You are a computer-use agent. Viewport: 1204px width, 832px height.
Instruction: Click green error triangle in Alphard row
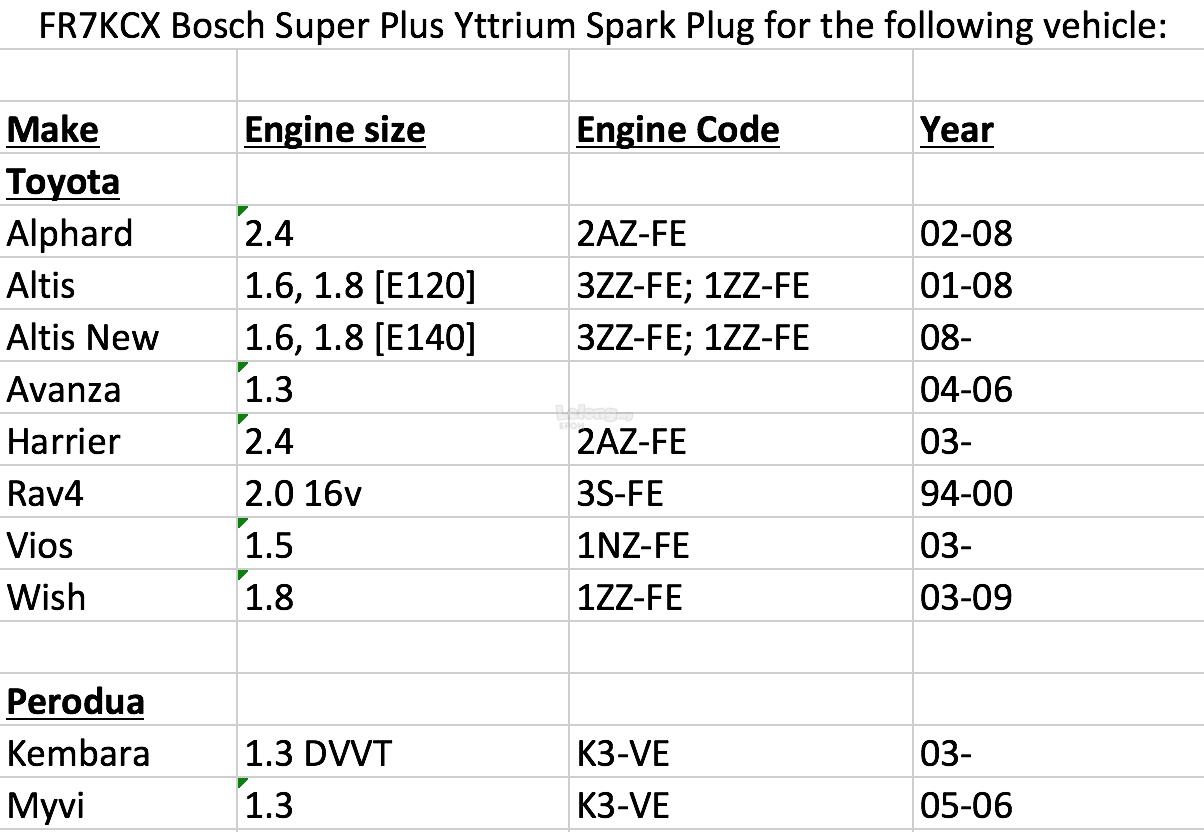[241, 210]
